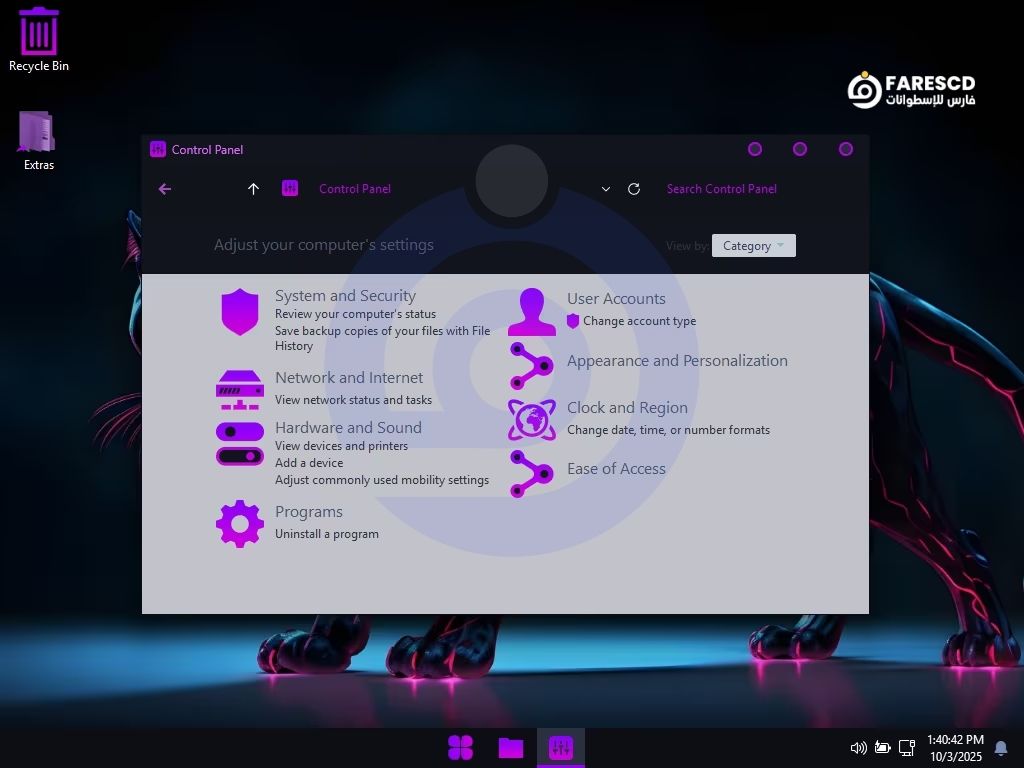Click the volume icon in system tray
This screenshot has width=1024, height=768.
[858, 748]
